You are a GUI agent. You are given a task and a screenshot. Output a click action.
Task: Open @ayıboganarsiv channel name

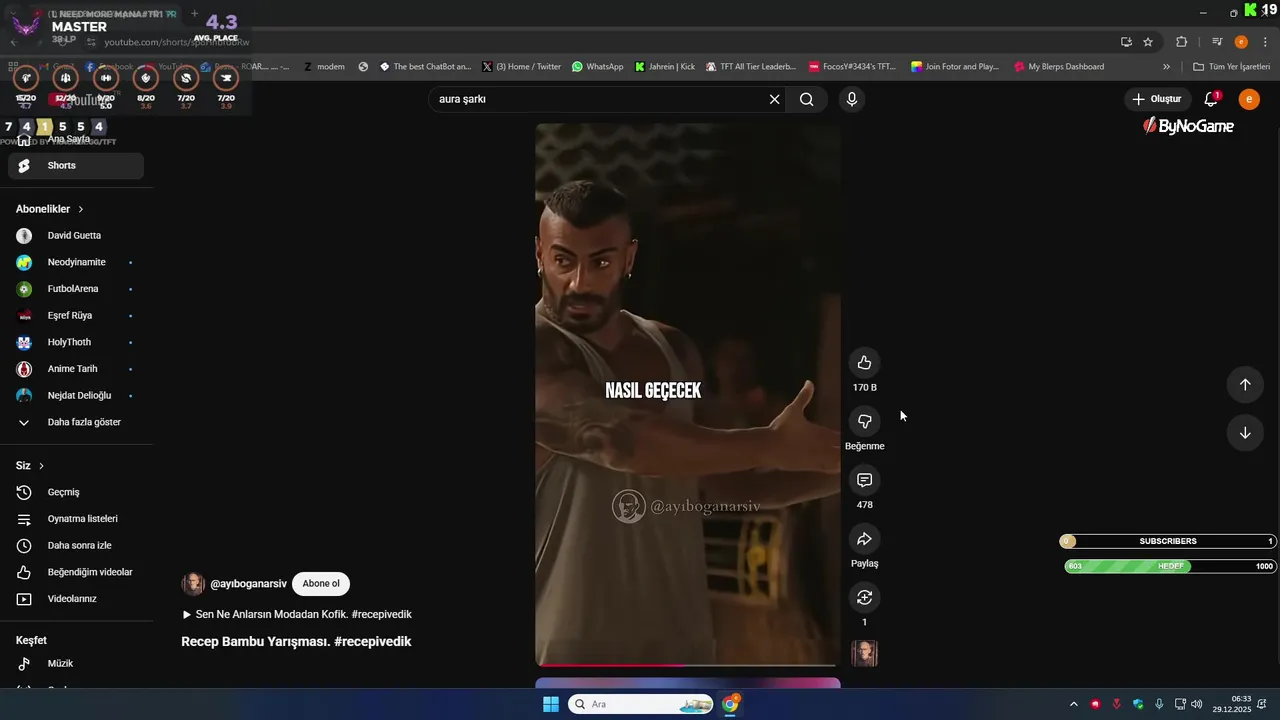coord(248,584)
